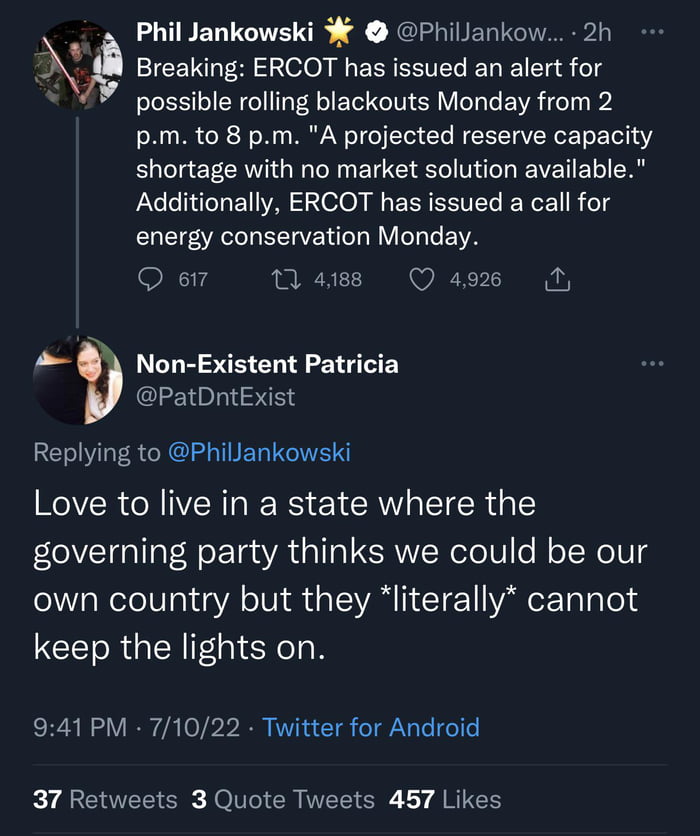This screenshot has width=700, height=836.
Task: Click the 2h timestamp on Phil's tweet
Action: [597, 32]
